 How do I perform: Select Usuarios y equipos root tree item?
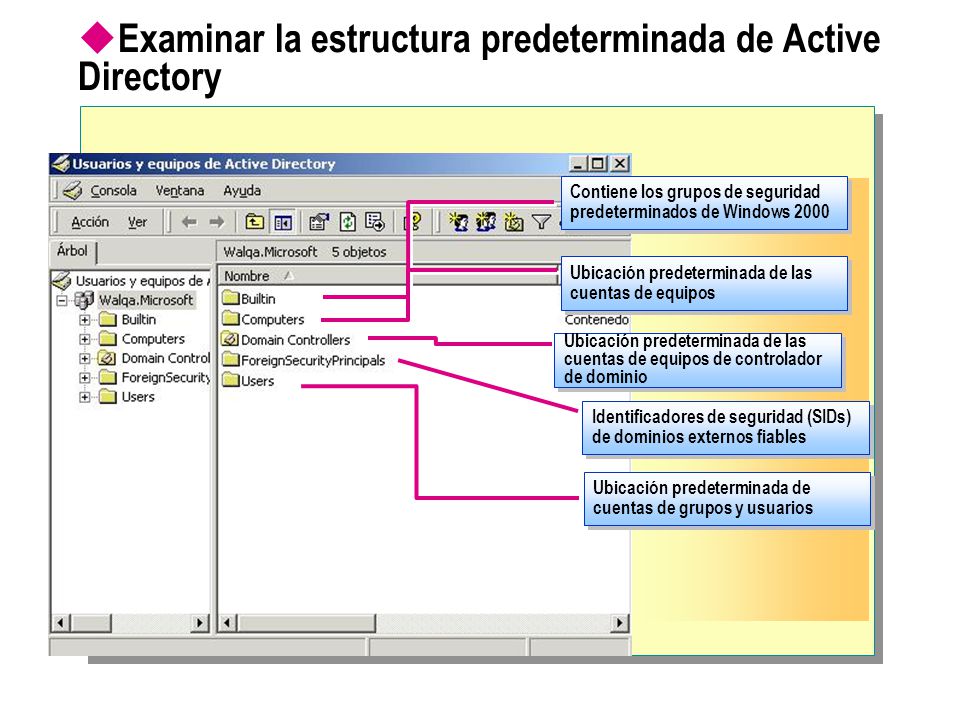143,280
